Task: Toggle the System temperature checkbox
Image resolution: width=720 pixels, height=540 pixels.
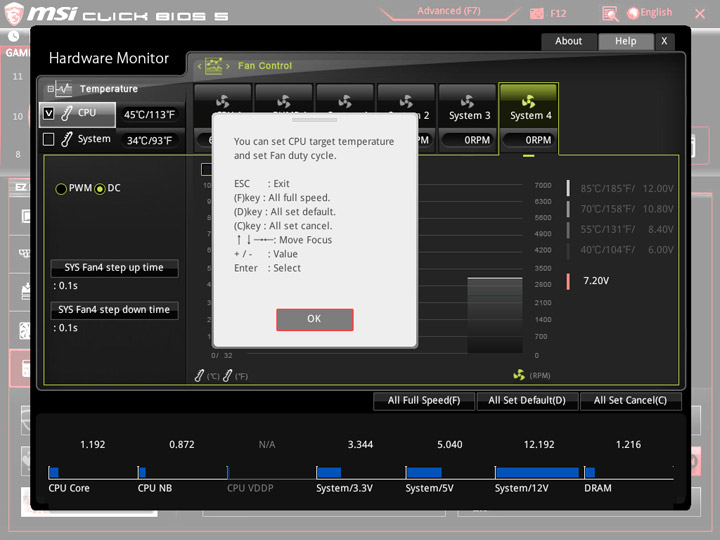Action: click(x=49, y=139)
